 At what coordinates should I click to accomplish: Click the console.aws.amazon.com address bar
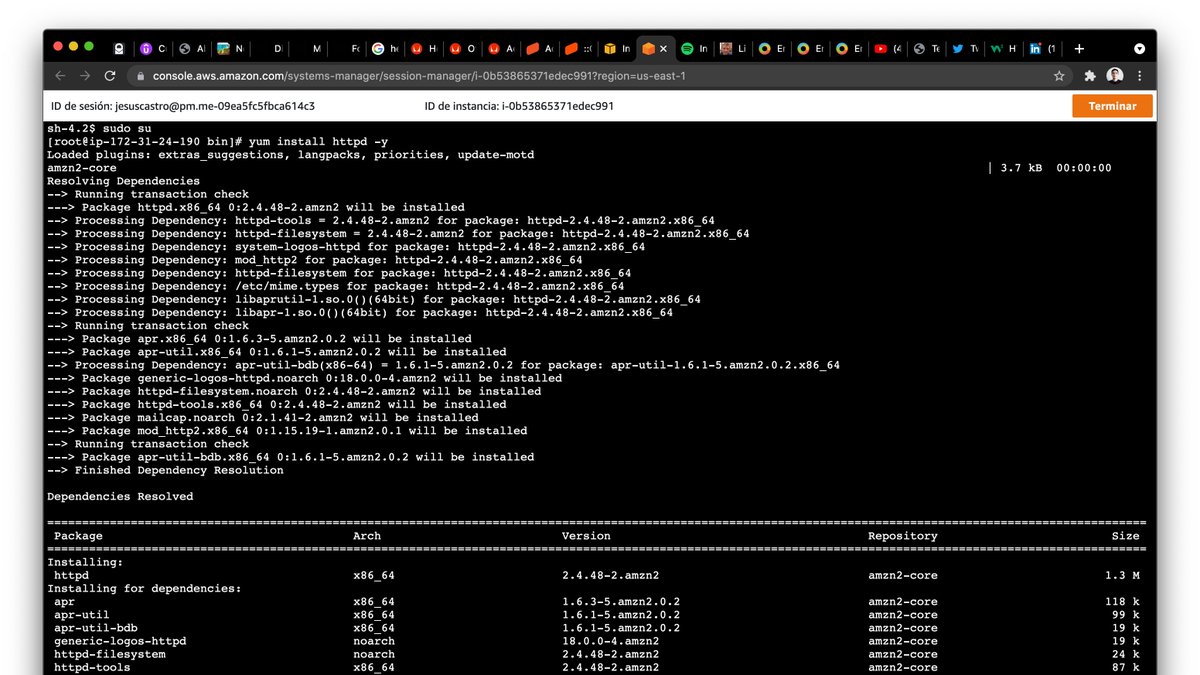click(400, 76)
